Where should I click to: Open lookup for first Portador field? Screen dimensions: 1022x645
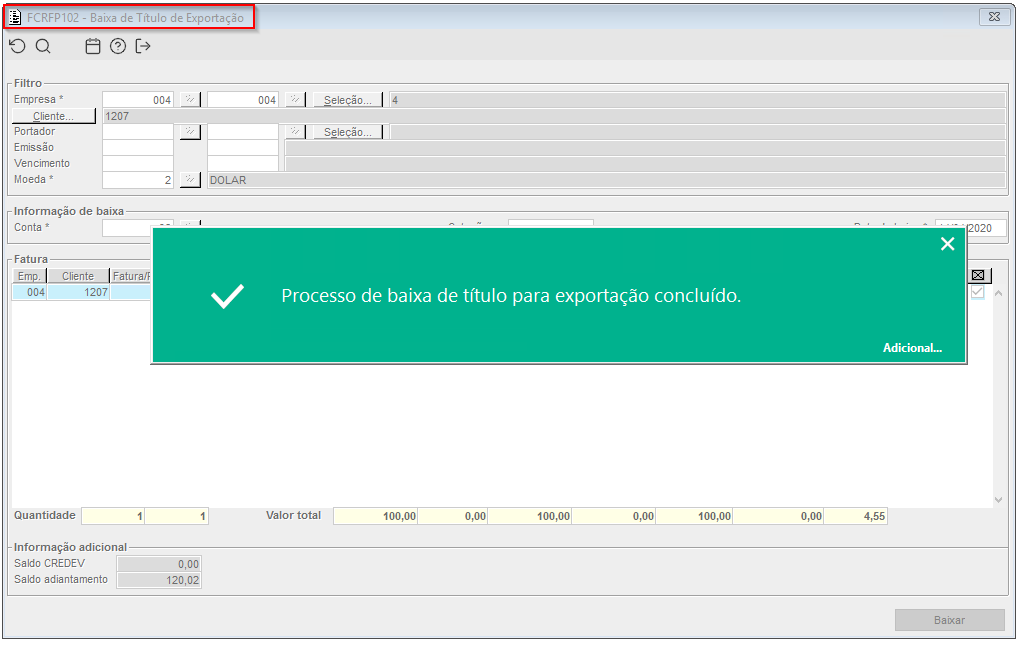[x=190, y=132]
